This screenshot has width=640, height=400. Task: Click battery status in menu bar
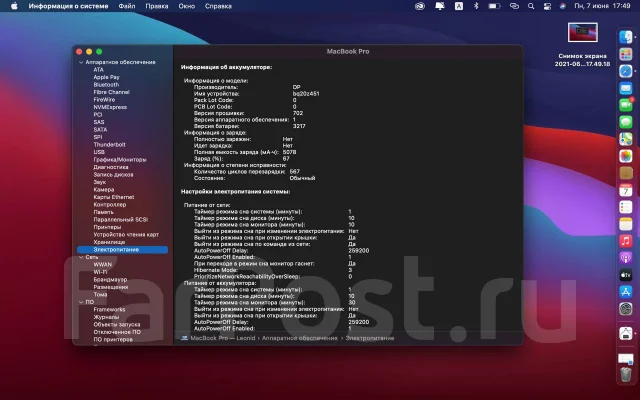[494, 6]
